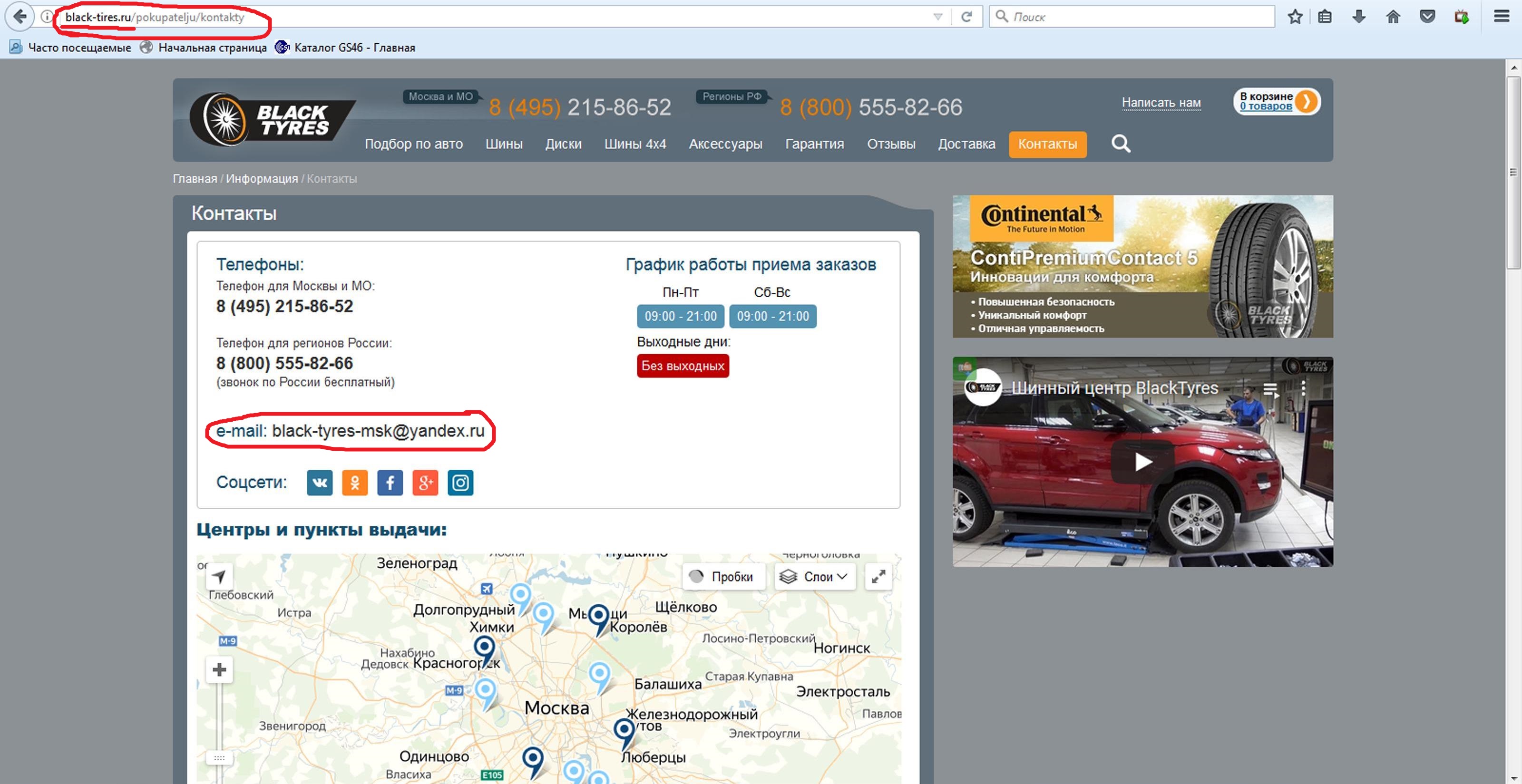This screenshot has height=784, width=1522.
Task: Open the Facebook social icon
Action: pos(390,483)
